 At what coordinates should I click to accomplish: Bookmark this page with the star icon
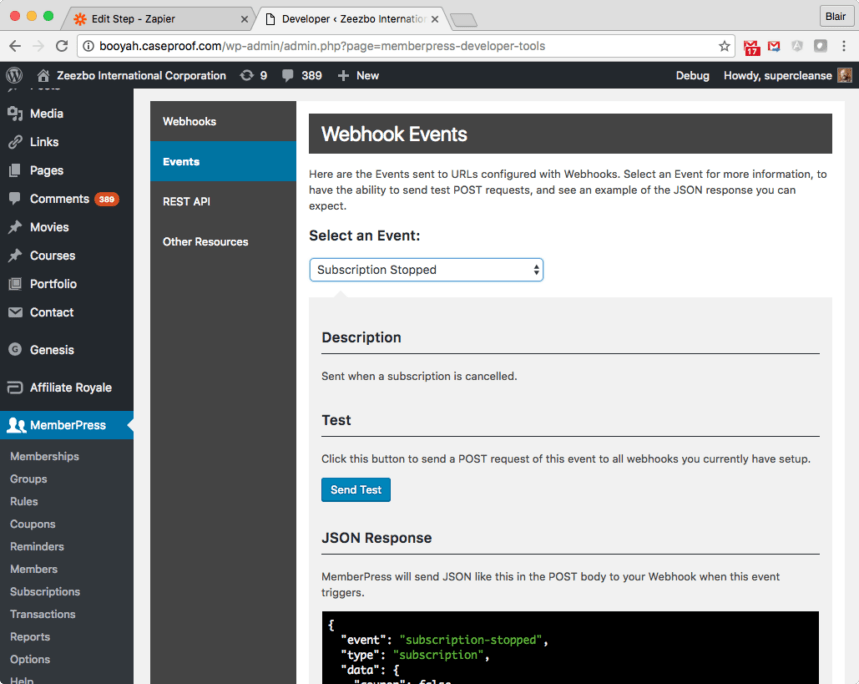tap(724, 46)
